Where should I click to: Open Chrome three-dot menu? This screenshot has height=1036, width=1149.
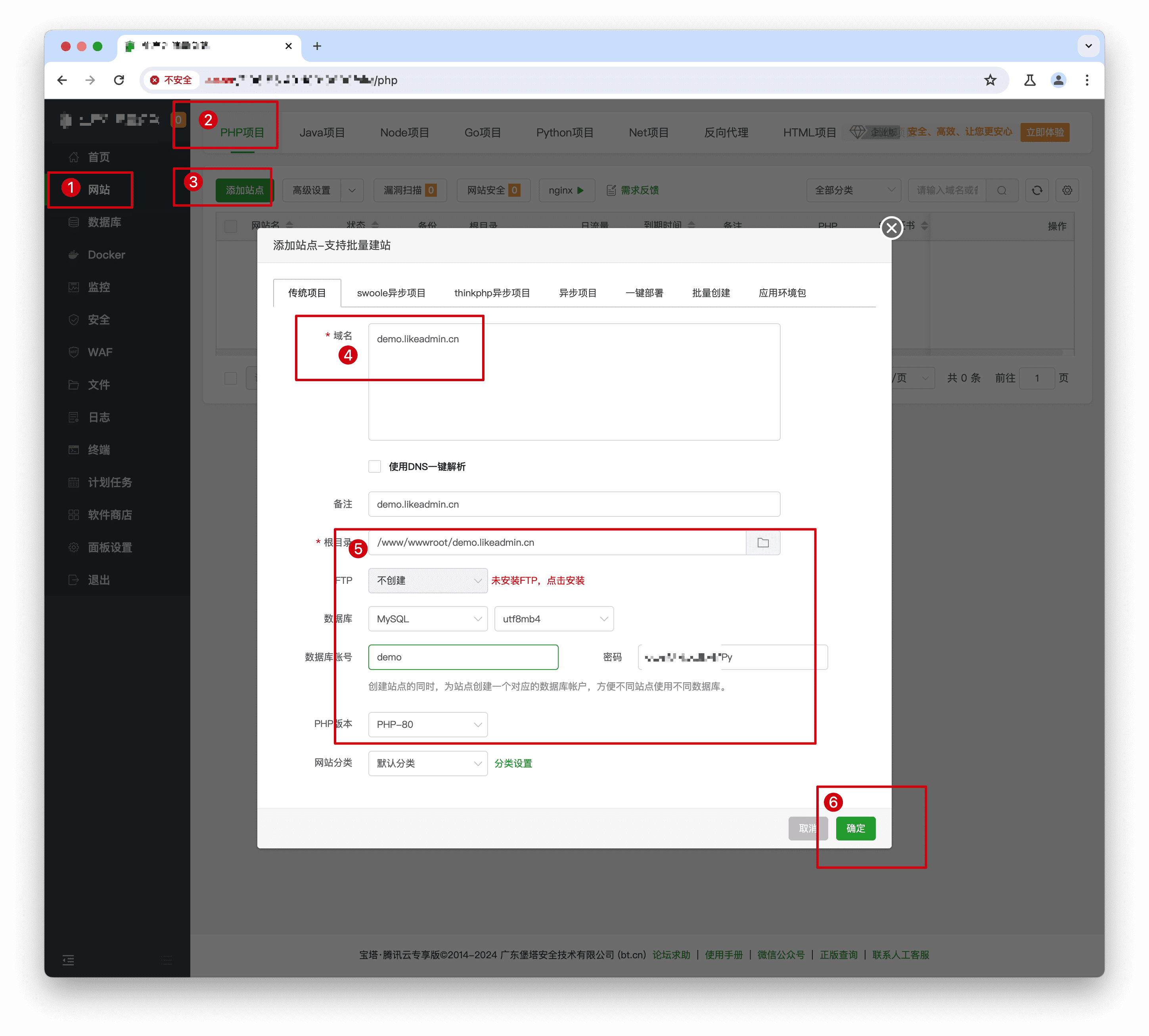coord(1086,80)
